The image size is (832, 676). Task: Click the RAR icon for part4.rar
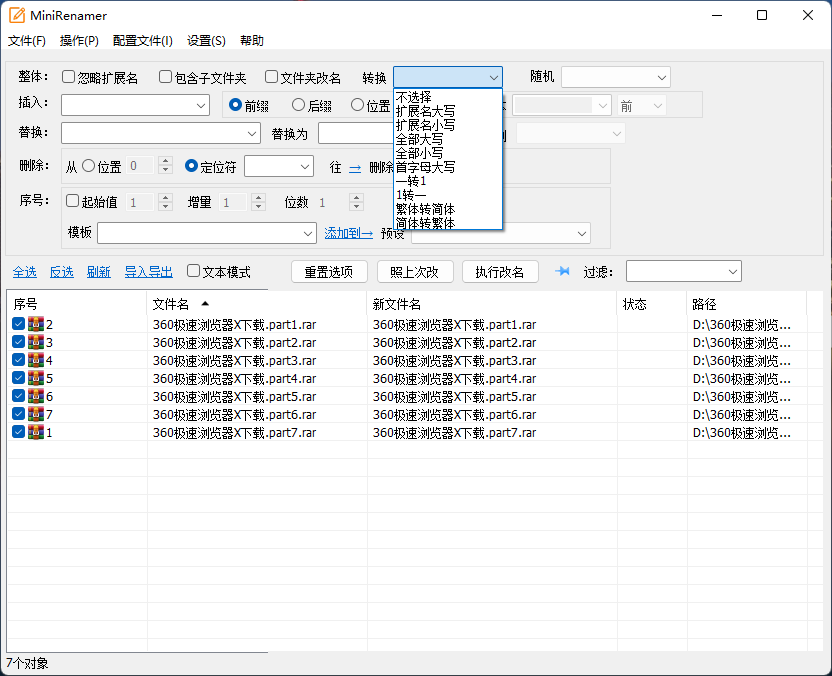click(36, 378)
